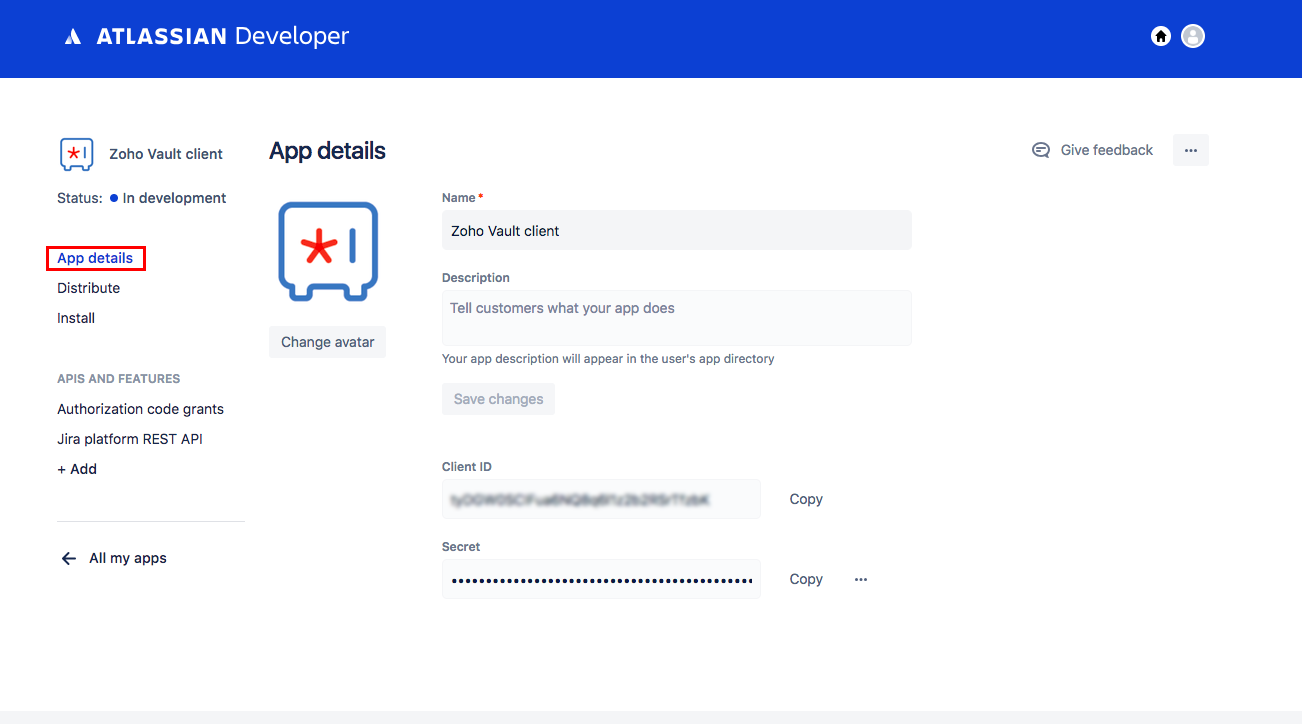
Task: Copy the Client ID
Action: (x=806, y=499)
